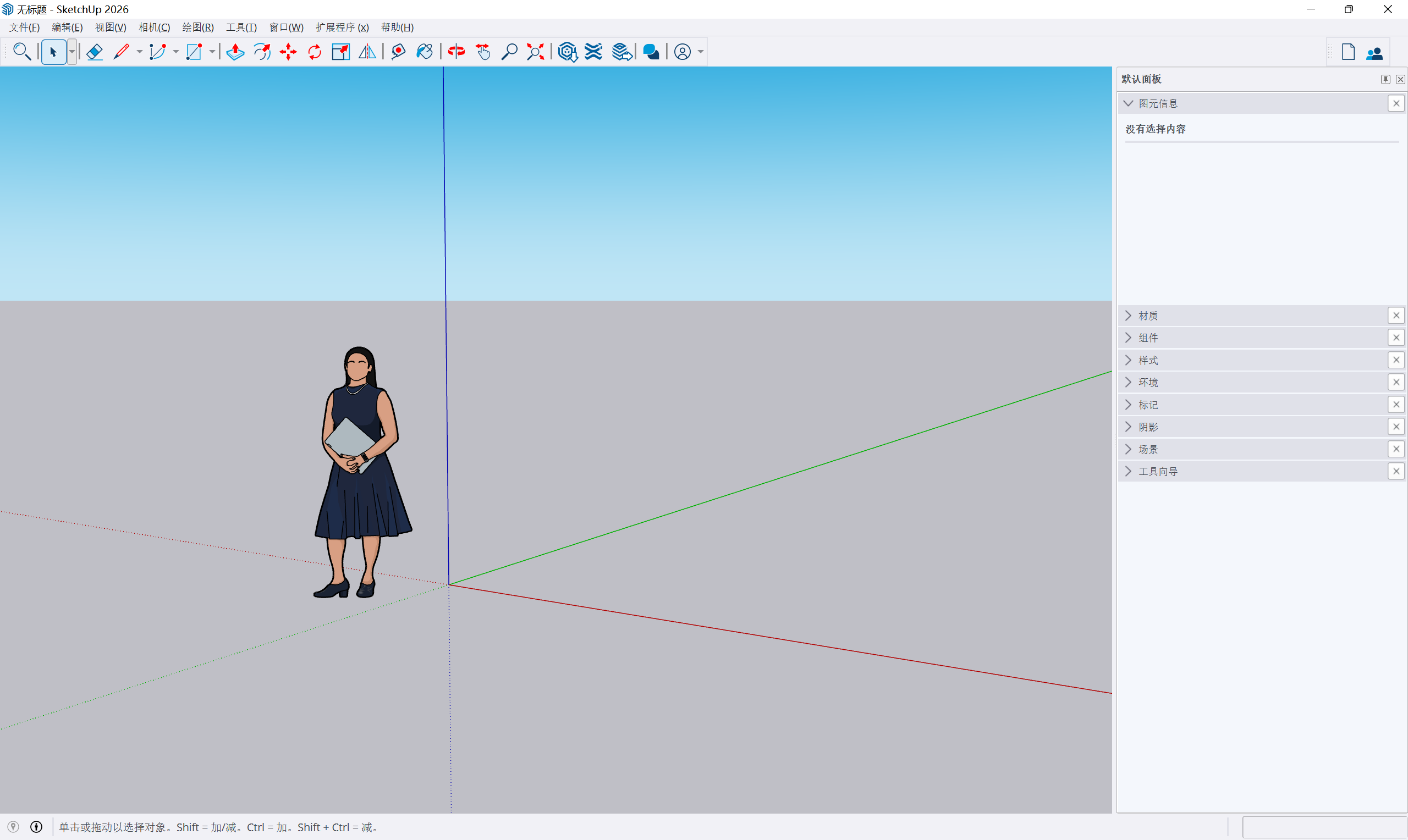Image resolution: width=1408 pixels, height=840 pixels.
Task: Select the Push/Pull tool
Action: [235, 52]
